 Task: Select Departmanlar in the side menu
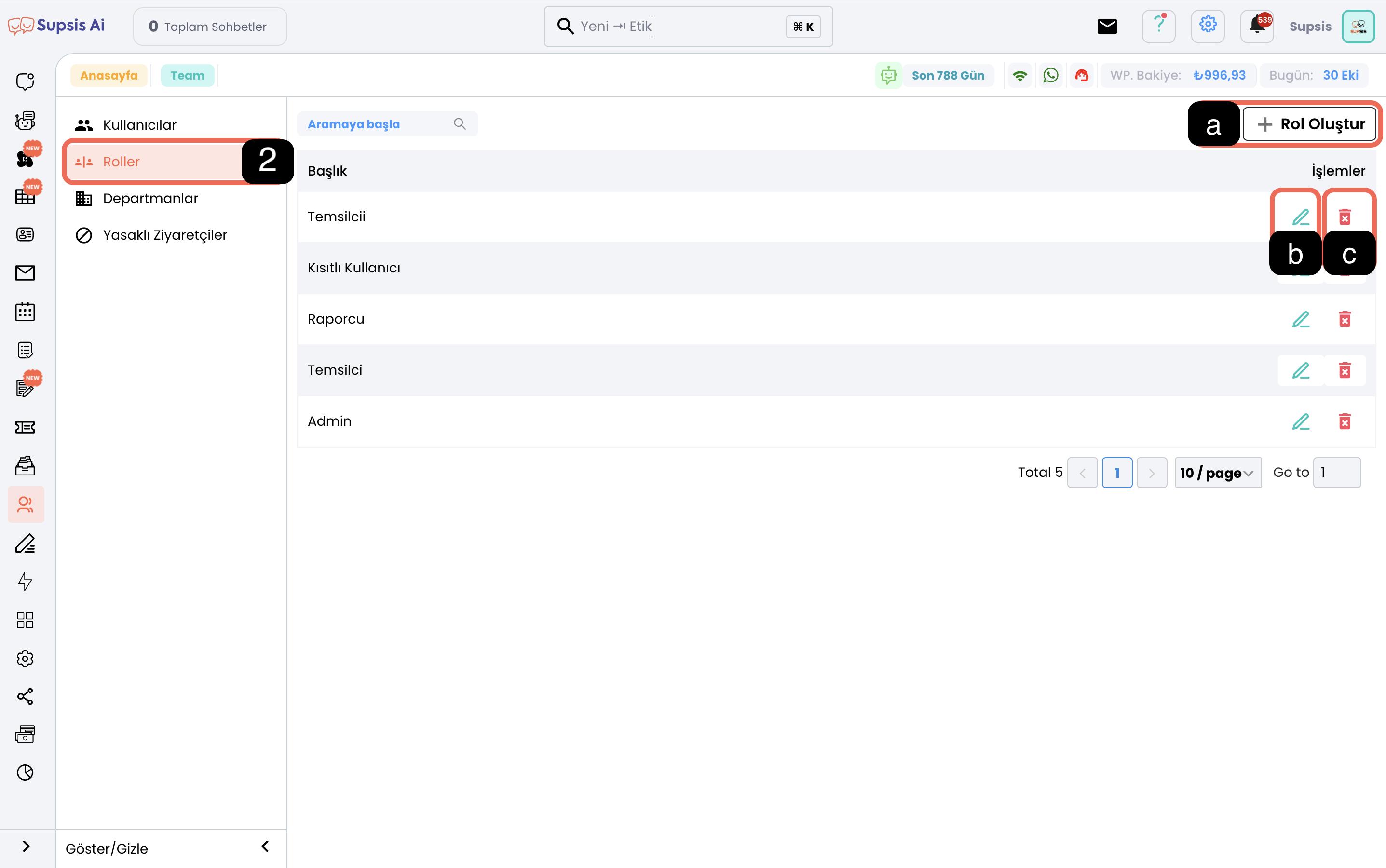(x=150, y=199)
